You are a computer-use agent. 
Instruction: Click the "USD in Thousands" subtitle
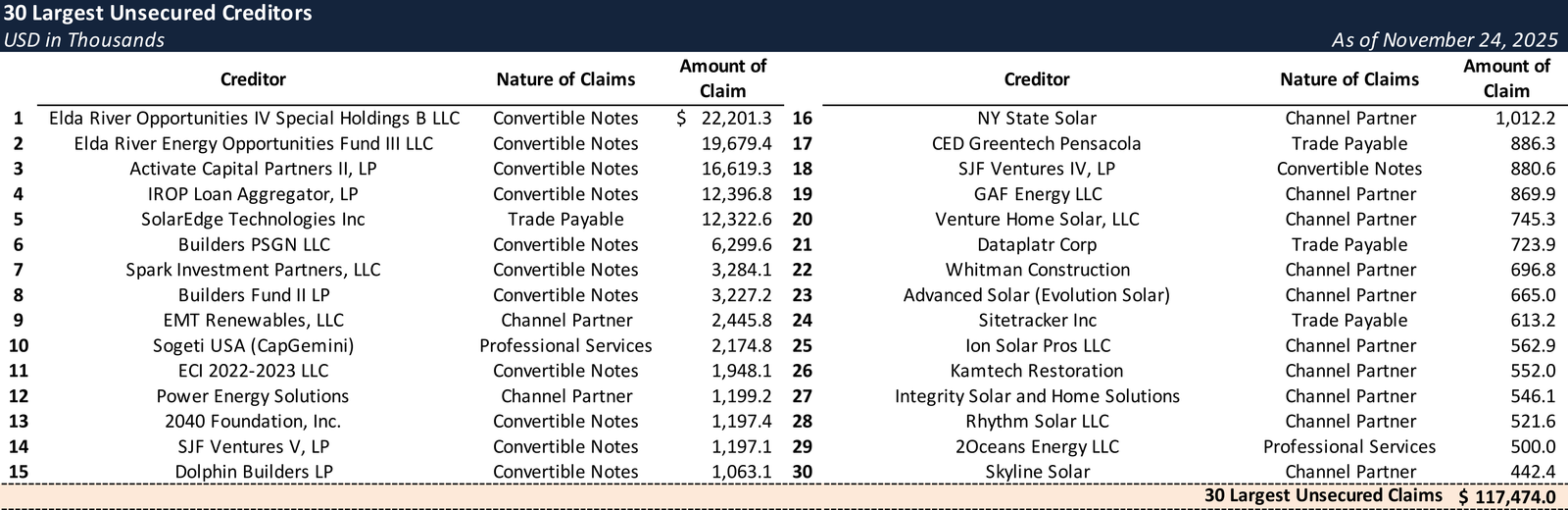point(83,40)
